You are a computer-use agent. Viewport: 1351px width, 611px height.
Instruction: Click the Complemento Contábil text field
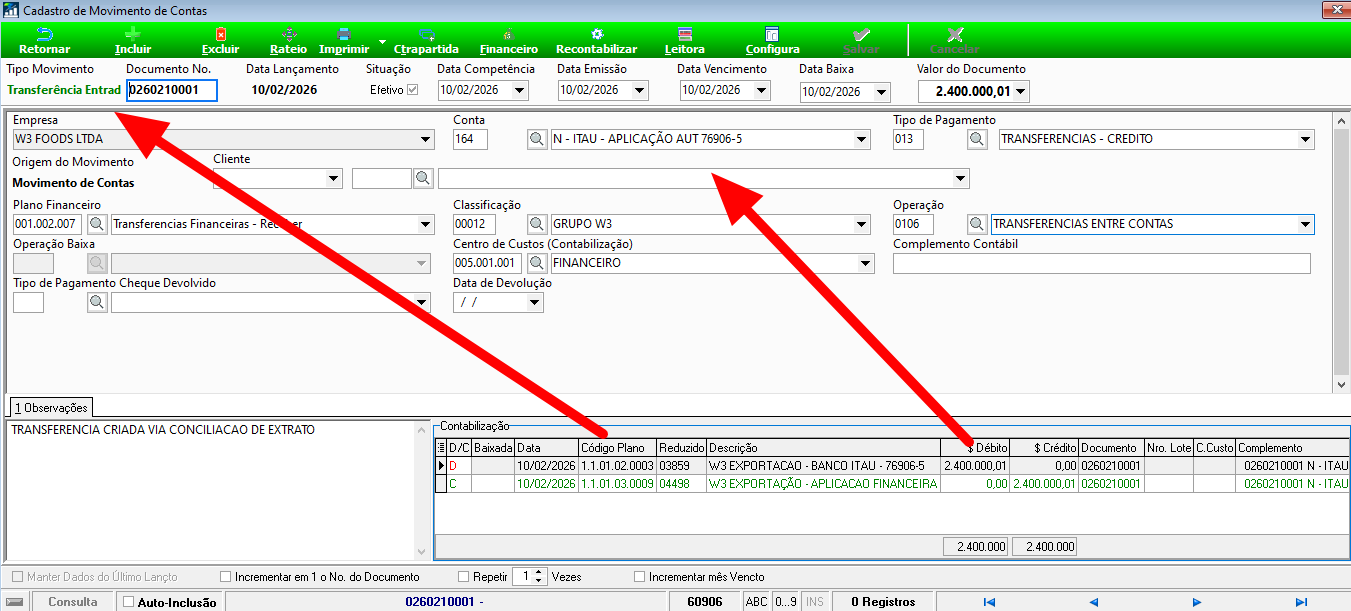[x=1101, y=263]
